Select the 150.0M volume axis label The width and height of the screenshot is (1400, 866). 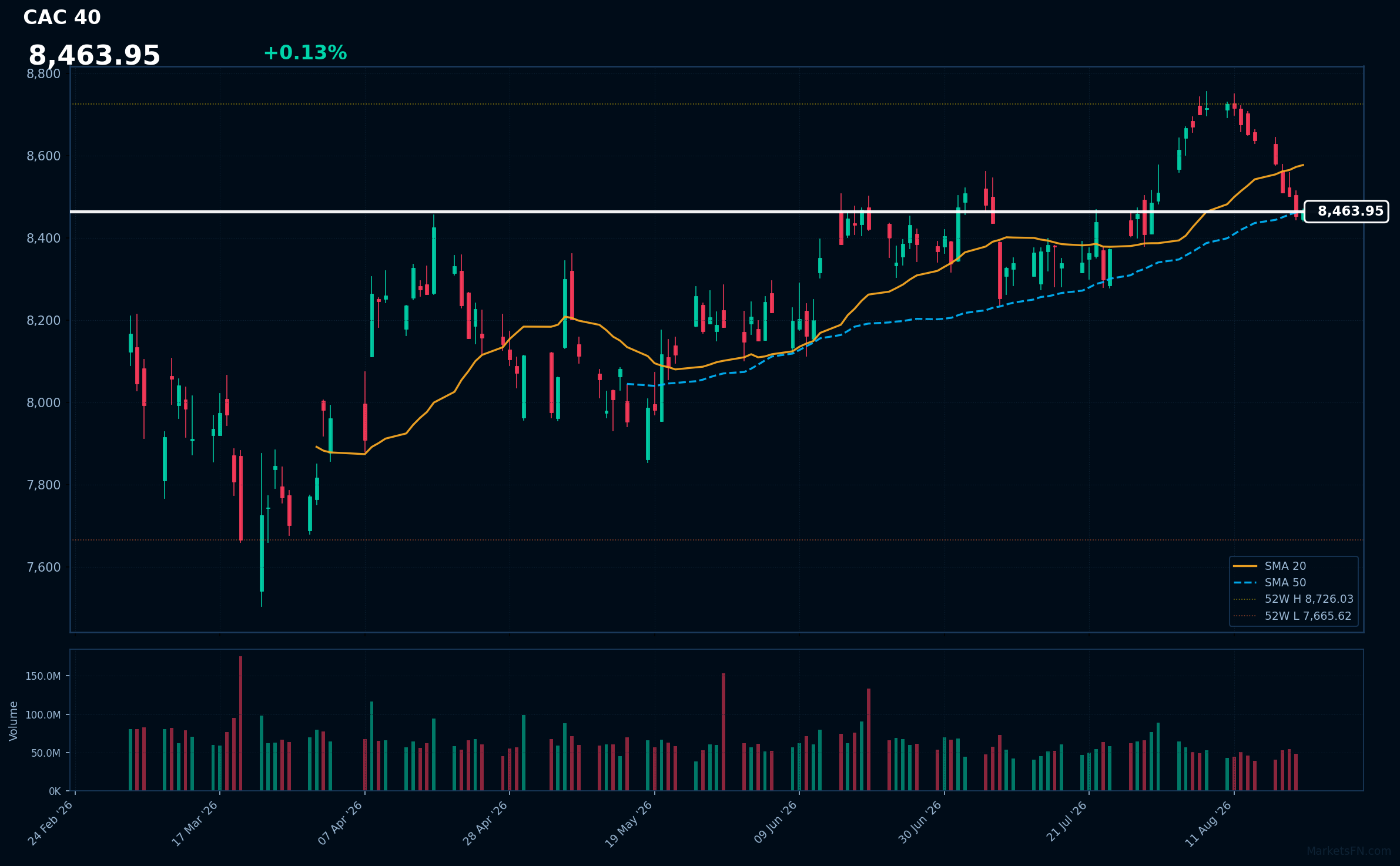[43, 676]
